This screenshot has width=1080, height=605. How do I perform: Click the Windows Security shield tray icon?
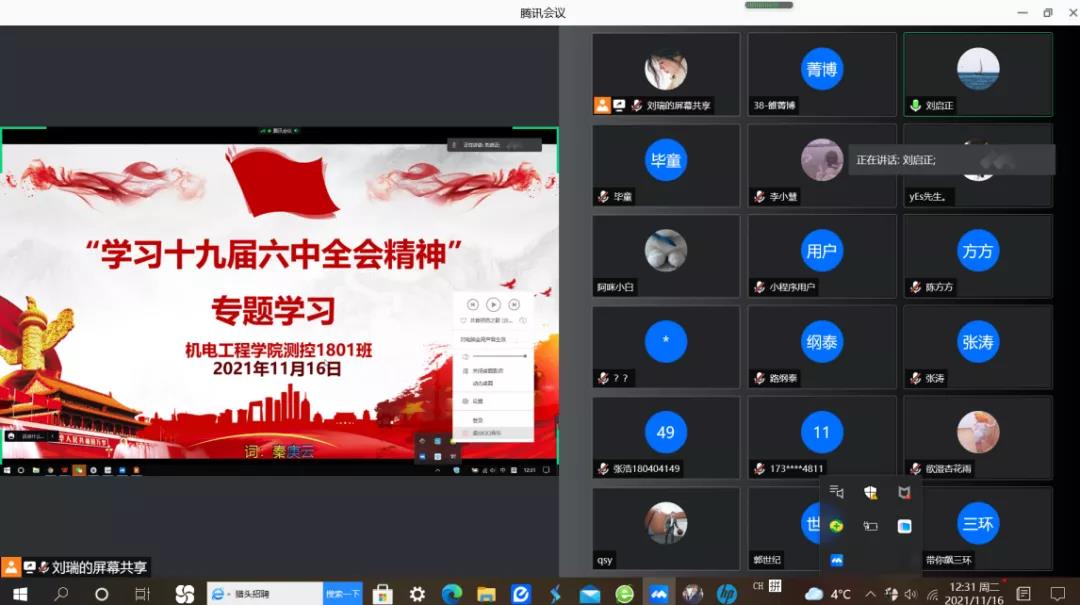870,492
